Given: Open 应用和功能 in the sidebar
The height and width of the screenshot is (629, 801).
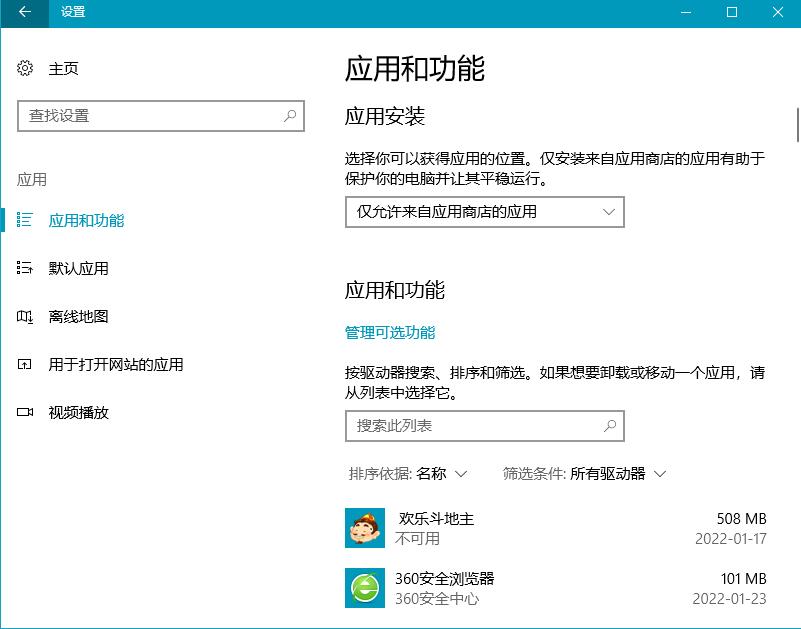Looking at the screenshot, I should pos(86,220).
